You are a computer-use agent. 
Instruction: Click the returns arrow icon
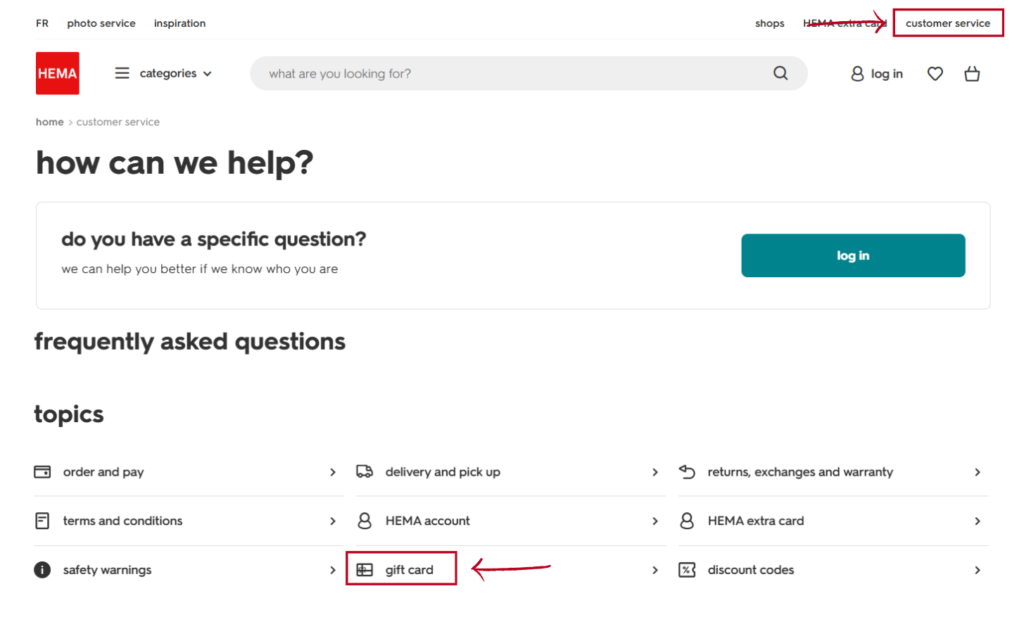(687, 472)
